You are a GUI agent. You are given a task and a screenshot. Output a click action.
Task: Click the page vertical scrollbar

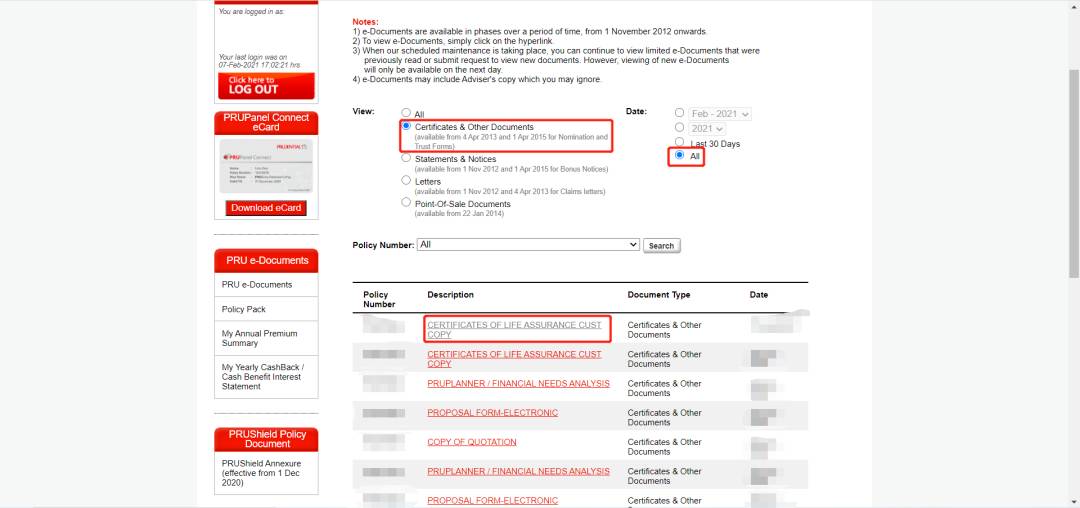tap(1073, 180)
